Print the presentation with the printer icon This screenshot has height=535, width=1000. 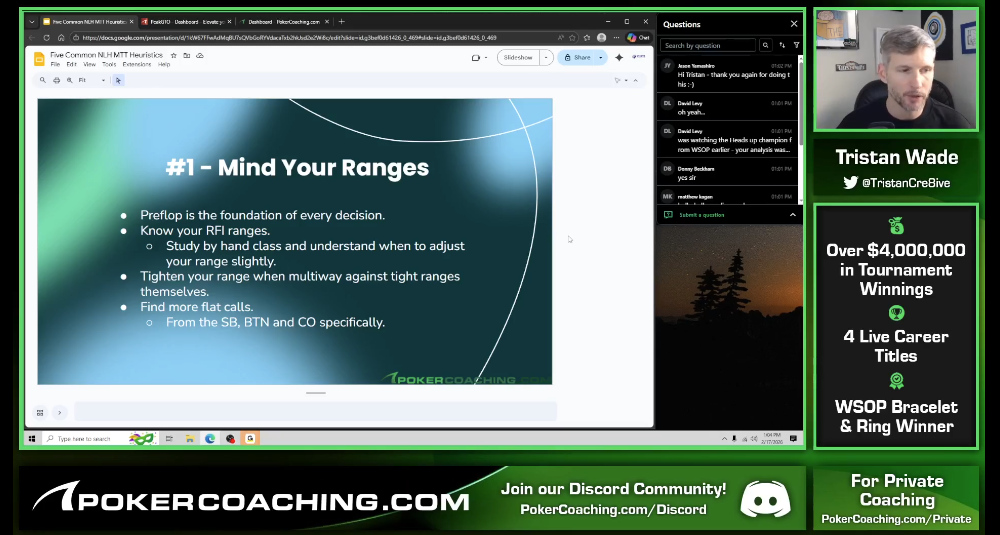point(56,80)
